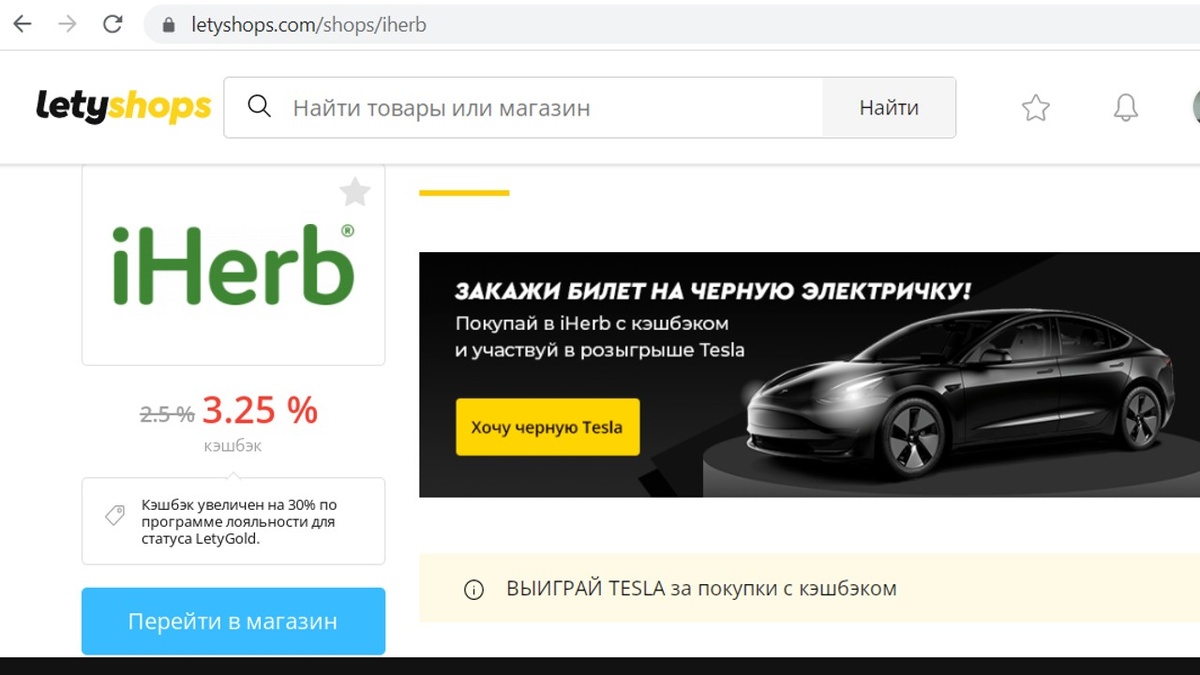
Task: Open the black Tesla promo banner
Action: (809, 374)
